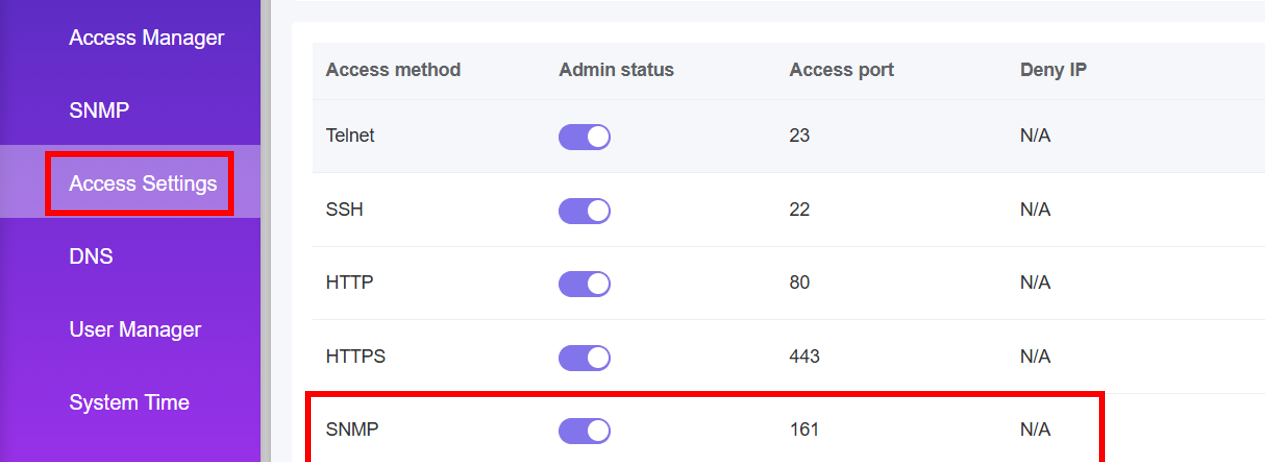
Task: Disable the Telnet admin status toggle
Action: 584,137
